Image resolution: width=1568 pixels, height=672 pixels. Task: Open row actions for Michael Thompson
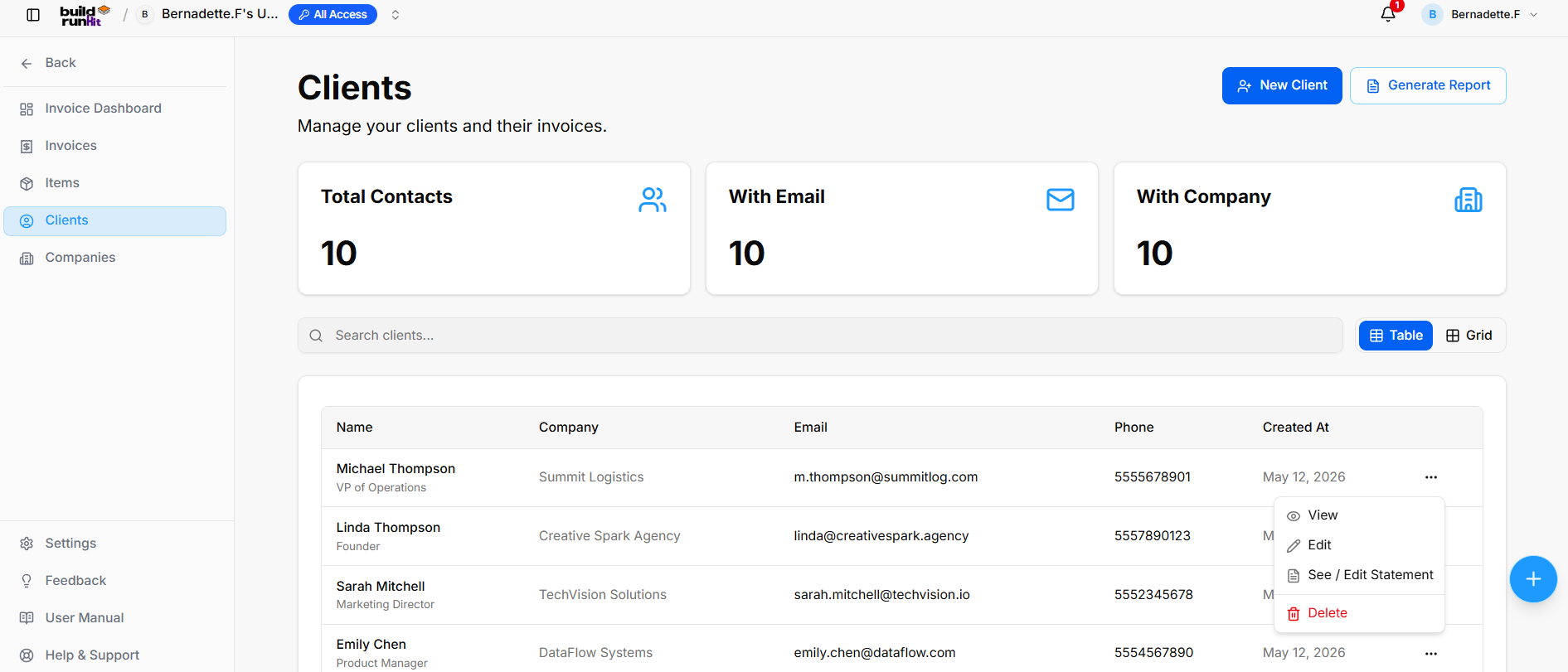point(1431,477)
